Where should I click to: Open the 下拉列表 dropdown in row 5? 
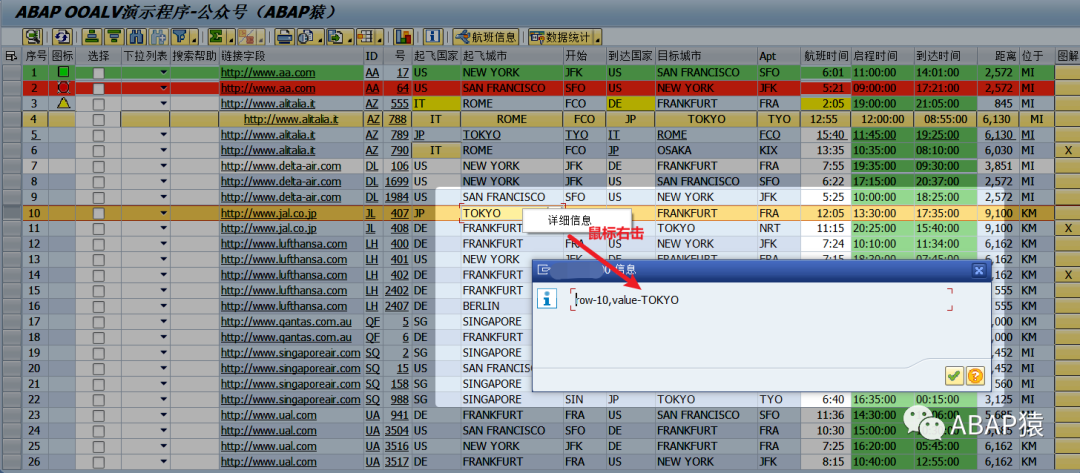(163, 135)
